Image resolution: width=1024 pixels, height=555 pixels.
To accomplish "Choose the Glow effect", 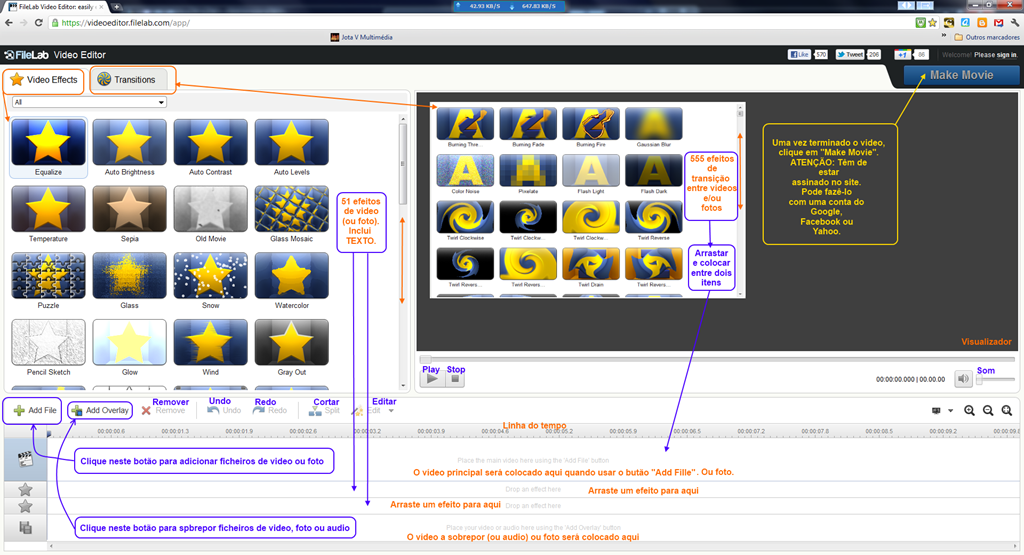I will (x=129, y=347).
